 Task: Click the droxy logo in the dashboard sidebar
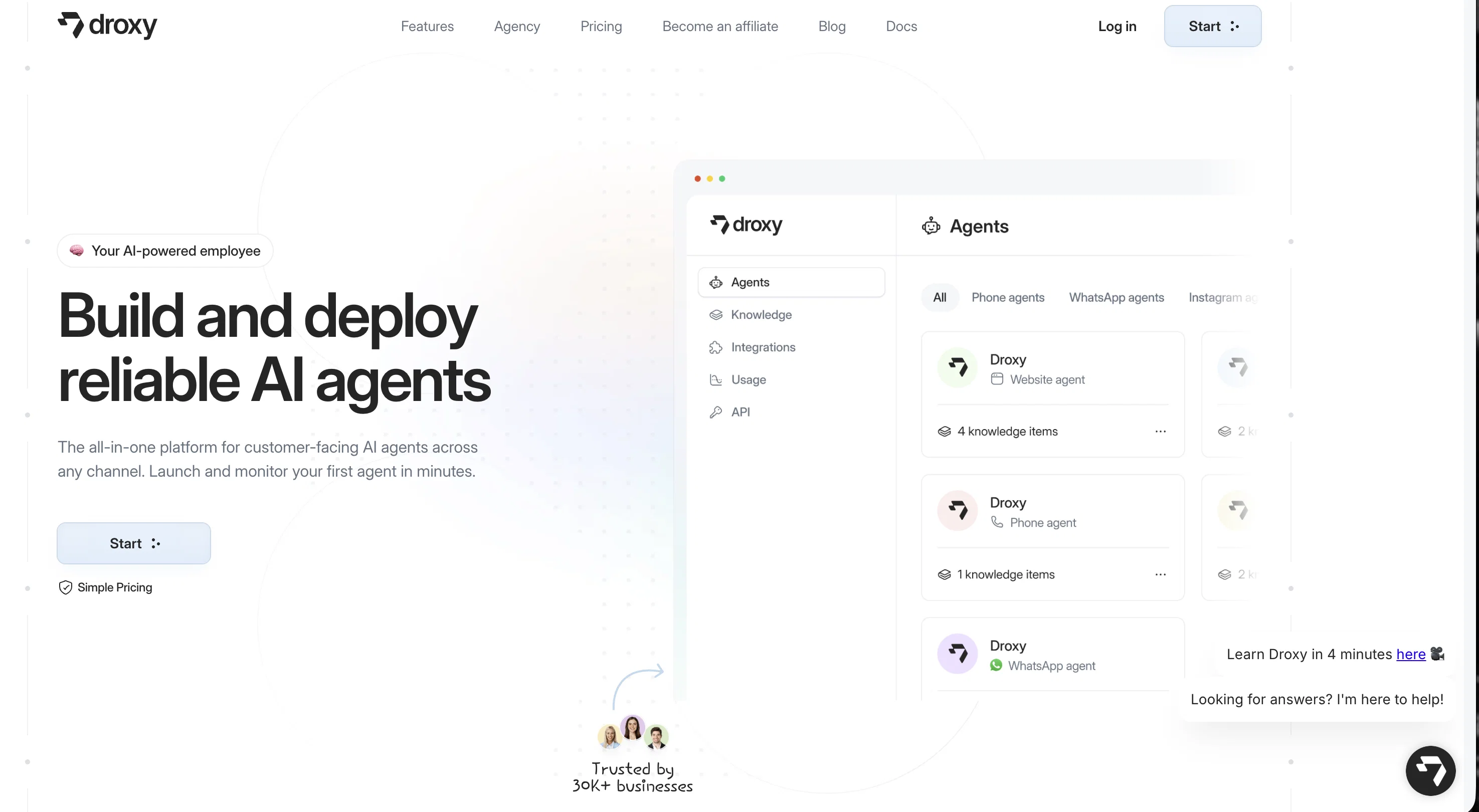pos(746,225)
